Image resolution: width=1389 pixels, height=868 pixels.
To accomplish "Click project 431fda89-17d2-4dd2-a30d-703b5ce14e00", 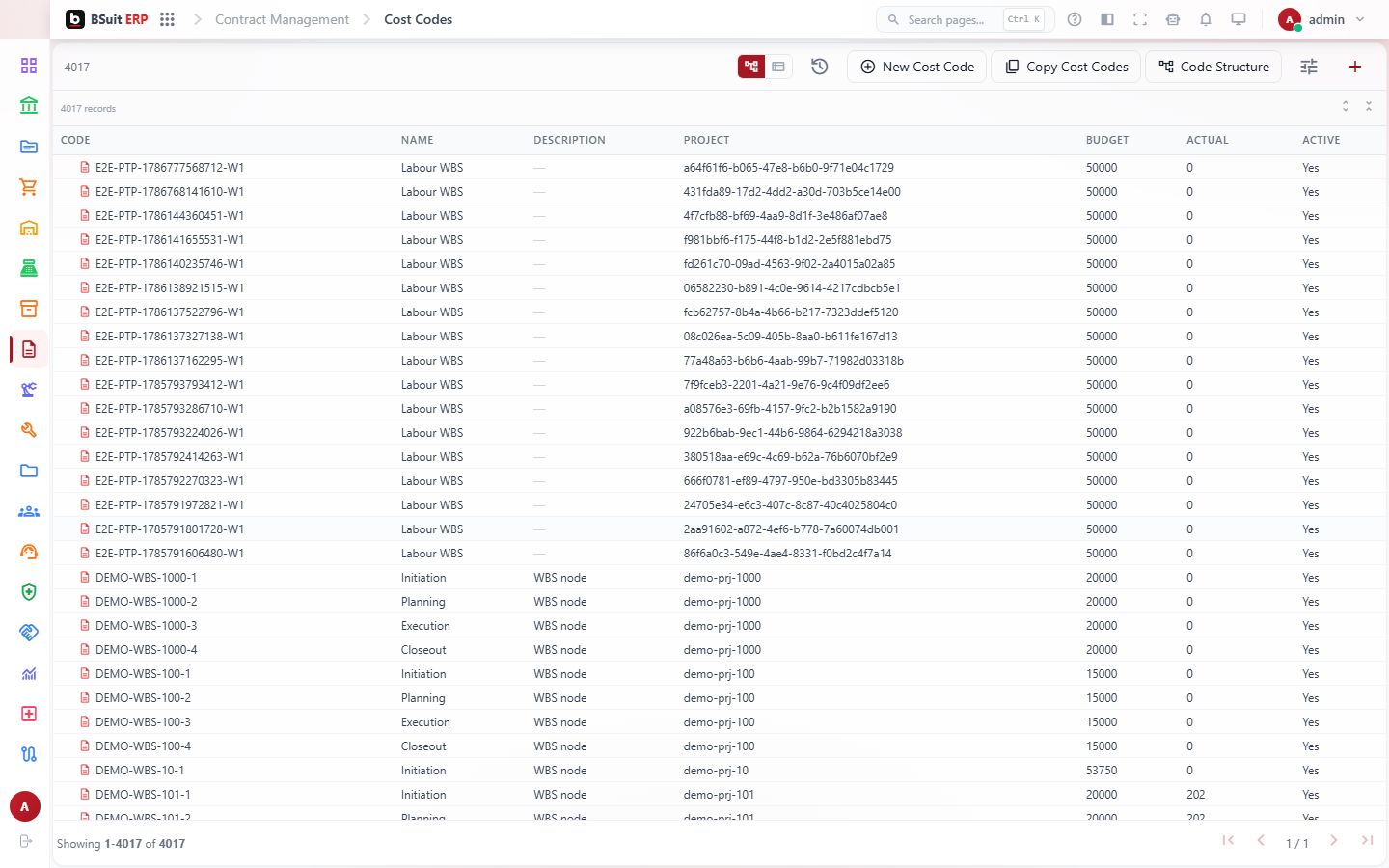I will pyautogui.click(x=792, y=191).
